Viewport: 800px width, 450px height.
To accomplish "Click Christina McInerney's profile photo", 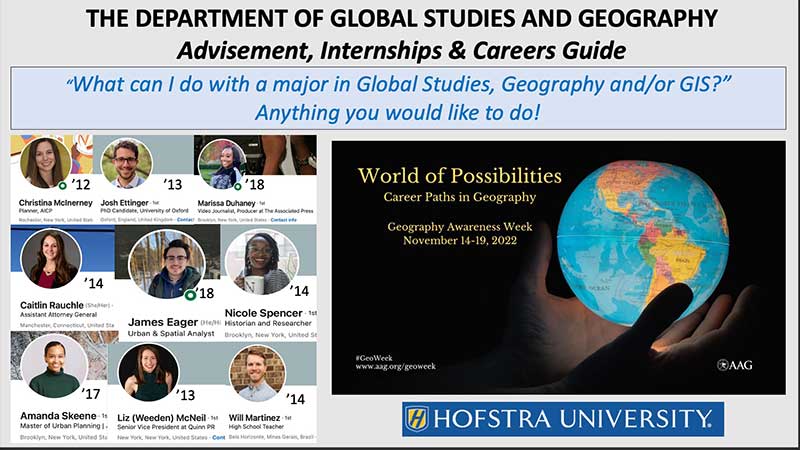I will pyautogui.click(x=45, y=162).
